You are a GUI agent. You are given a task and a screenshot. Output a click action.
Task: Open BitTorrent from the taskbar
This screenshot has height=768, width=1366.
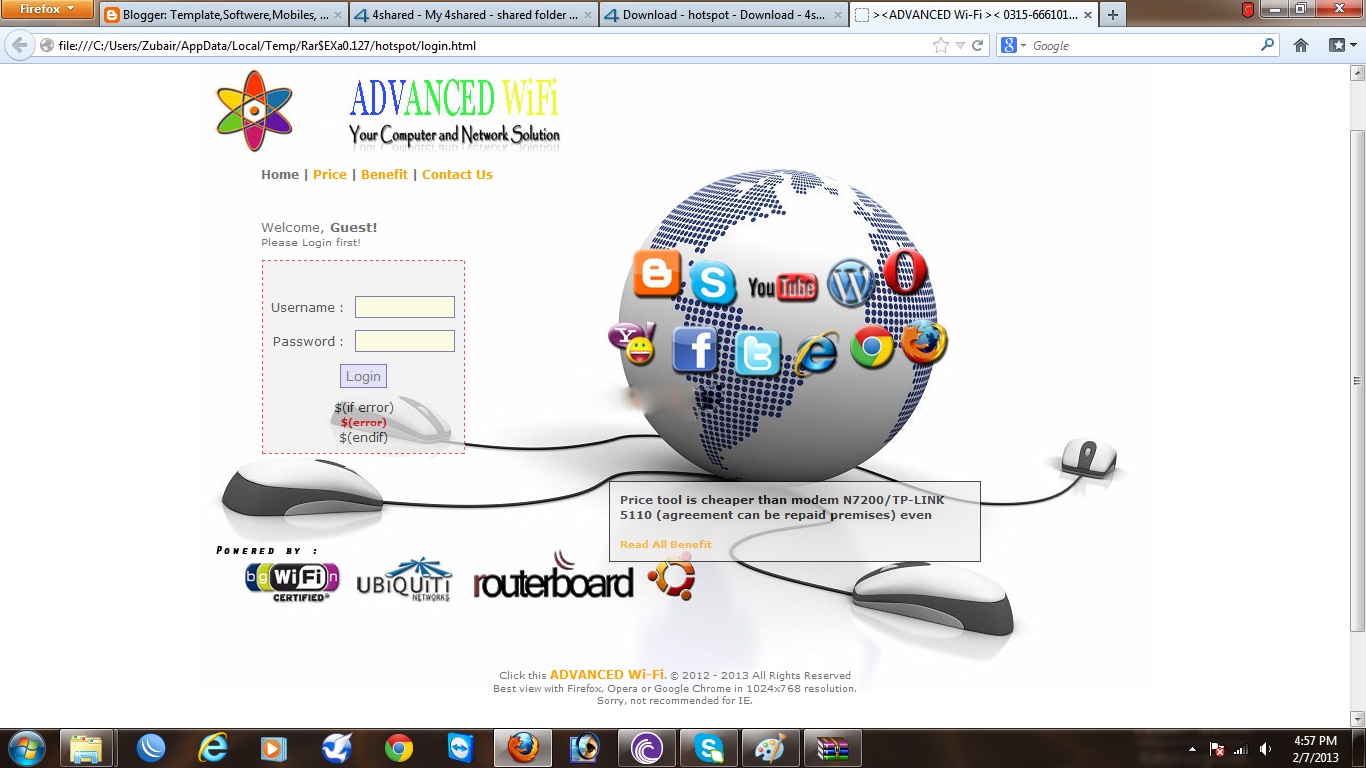point(647,748)
